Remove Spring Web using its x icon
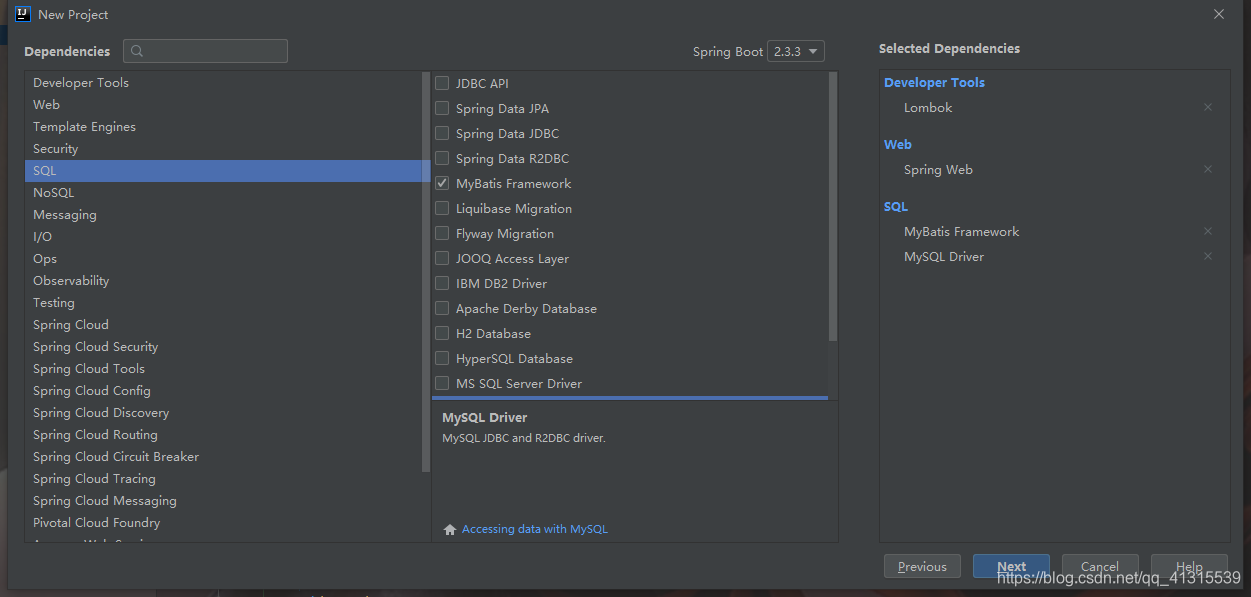The width and height of the screenshot is (1251, 597). [x=1208, y=169]
